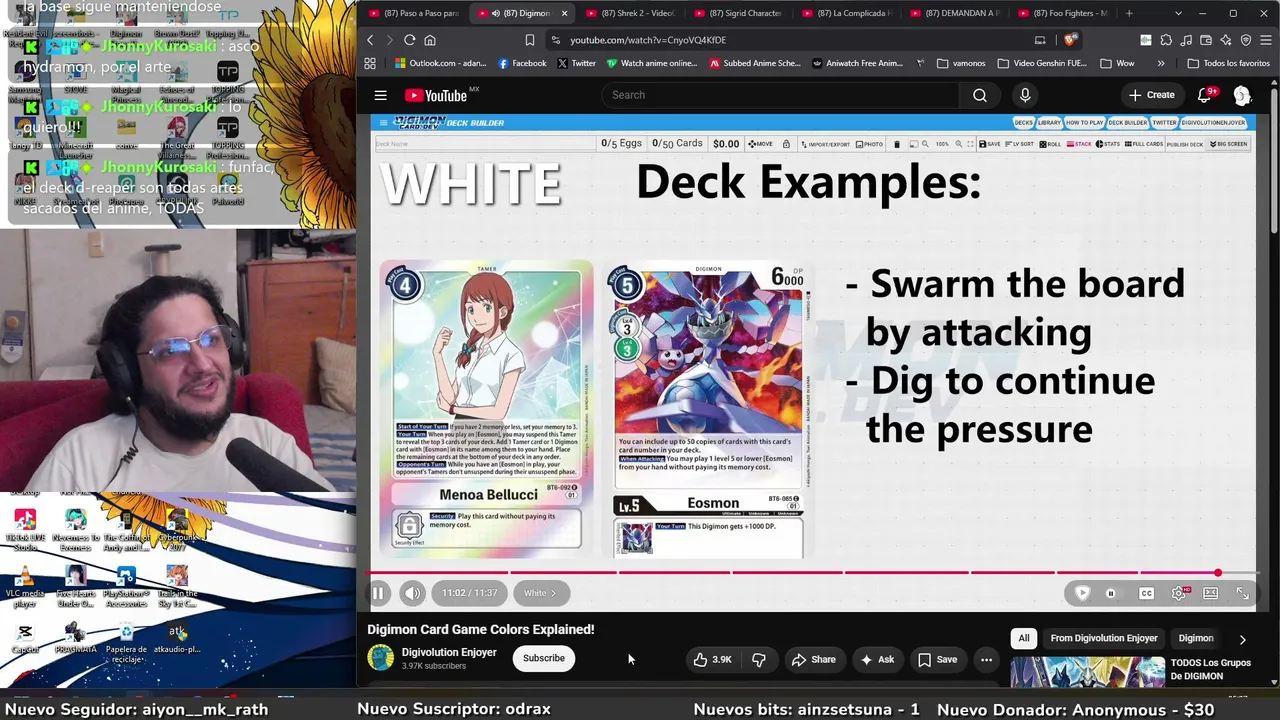
Task: Open the Digivolution Enjoyer channel avatar
Action: click(x=381, y=657)
